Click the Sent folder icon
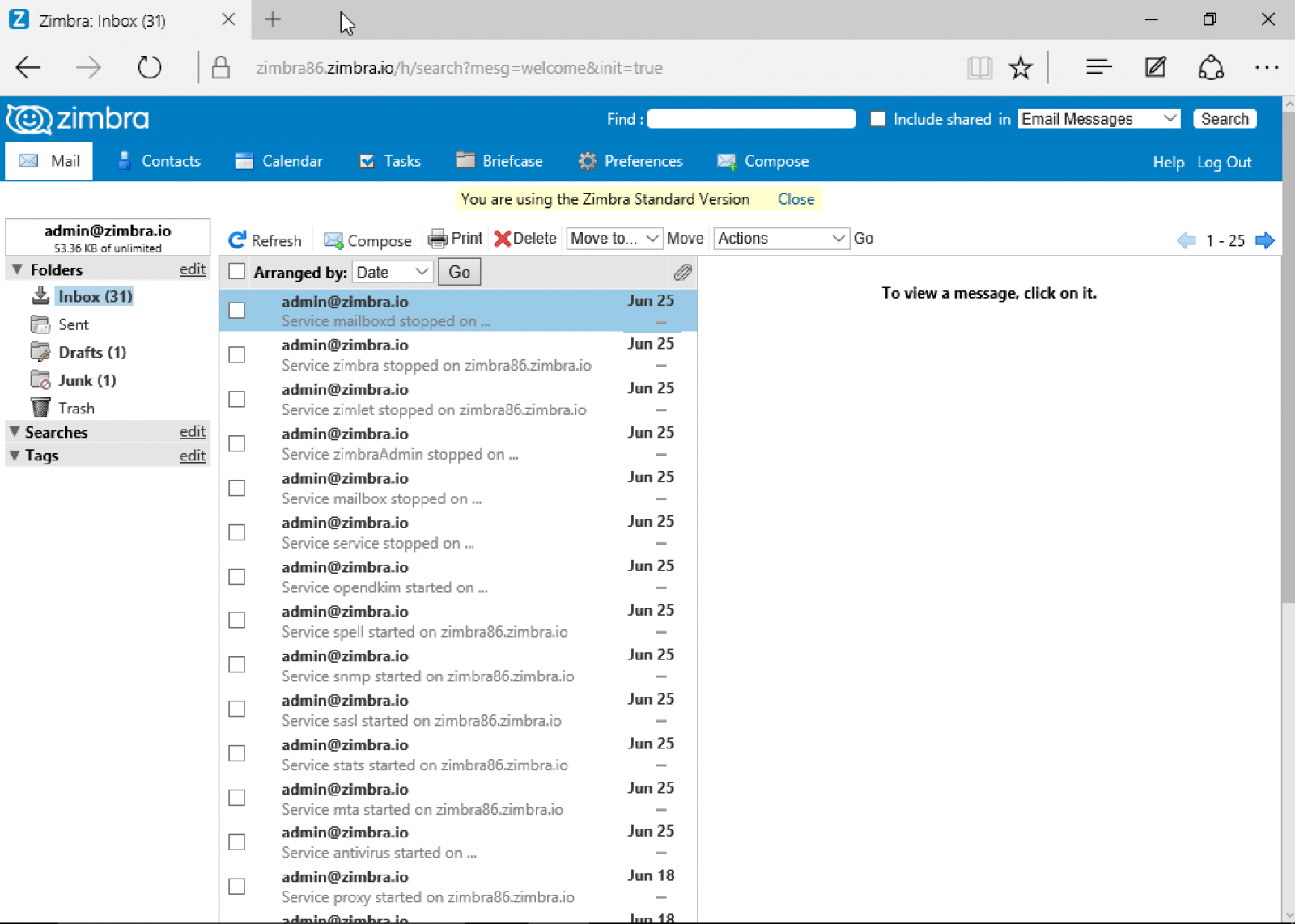Screen dimensions: 1295x924 pyautogui.click(x=40, y=324)
